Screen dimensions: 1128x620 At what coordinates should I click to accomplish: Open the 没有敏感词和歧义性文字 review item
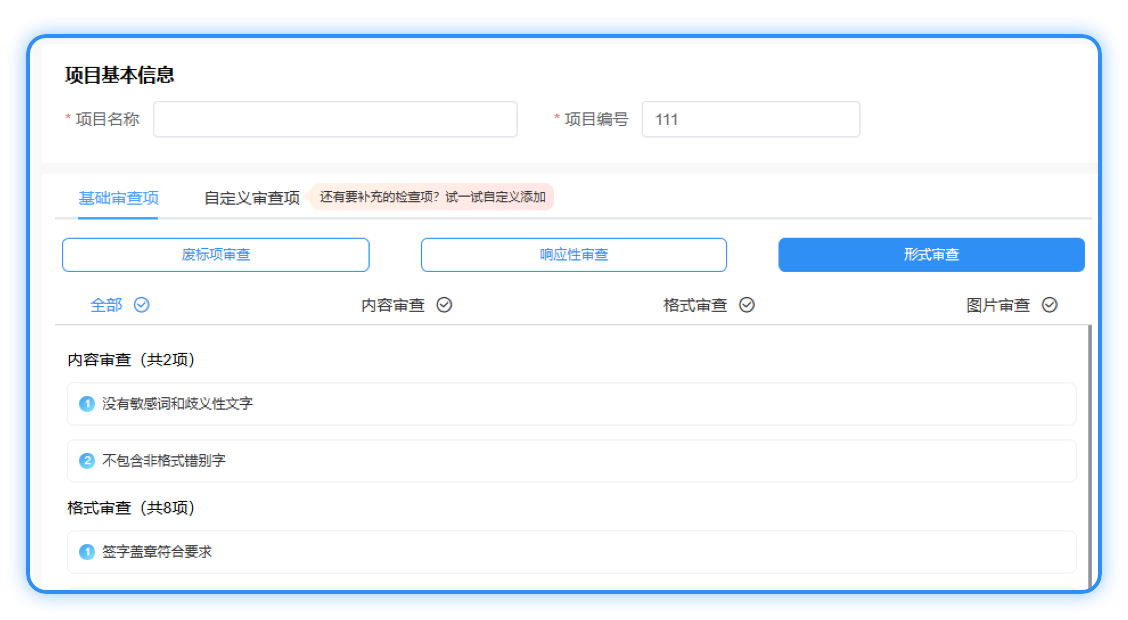point(571,404)
